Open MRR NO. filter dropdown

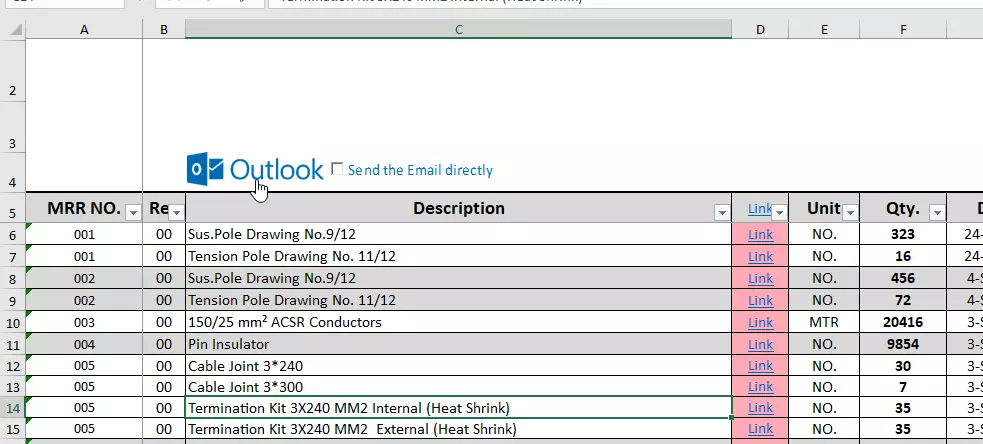tap(133, 213)
